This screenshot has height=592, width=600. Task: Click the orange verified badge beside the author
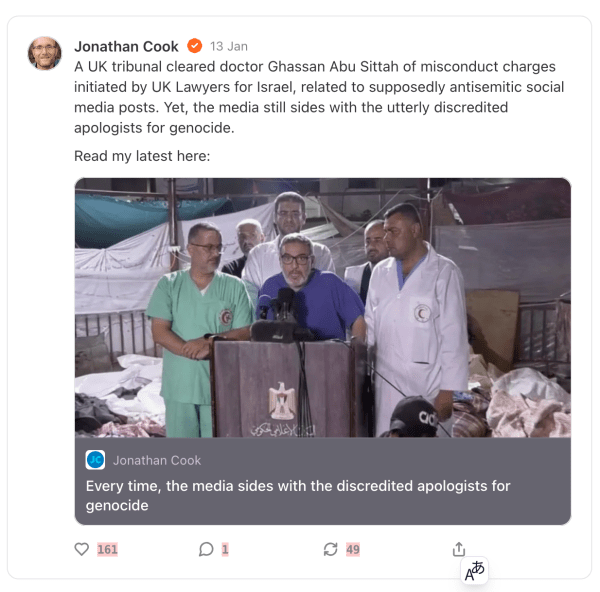(195, 46)
